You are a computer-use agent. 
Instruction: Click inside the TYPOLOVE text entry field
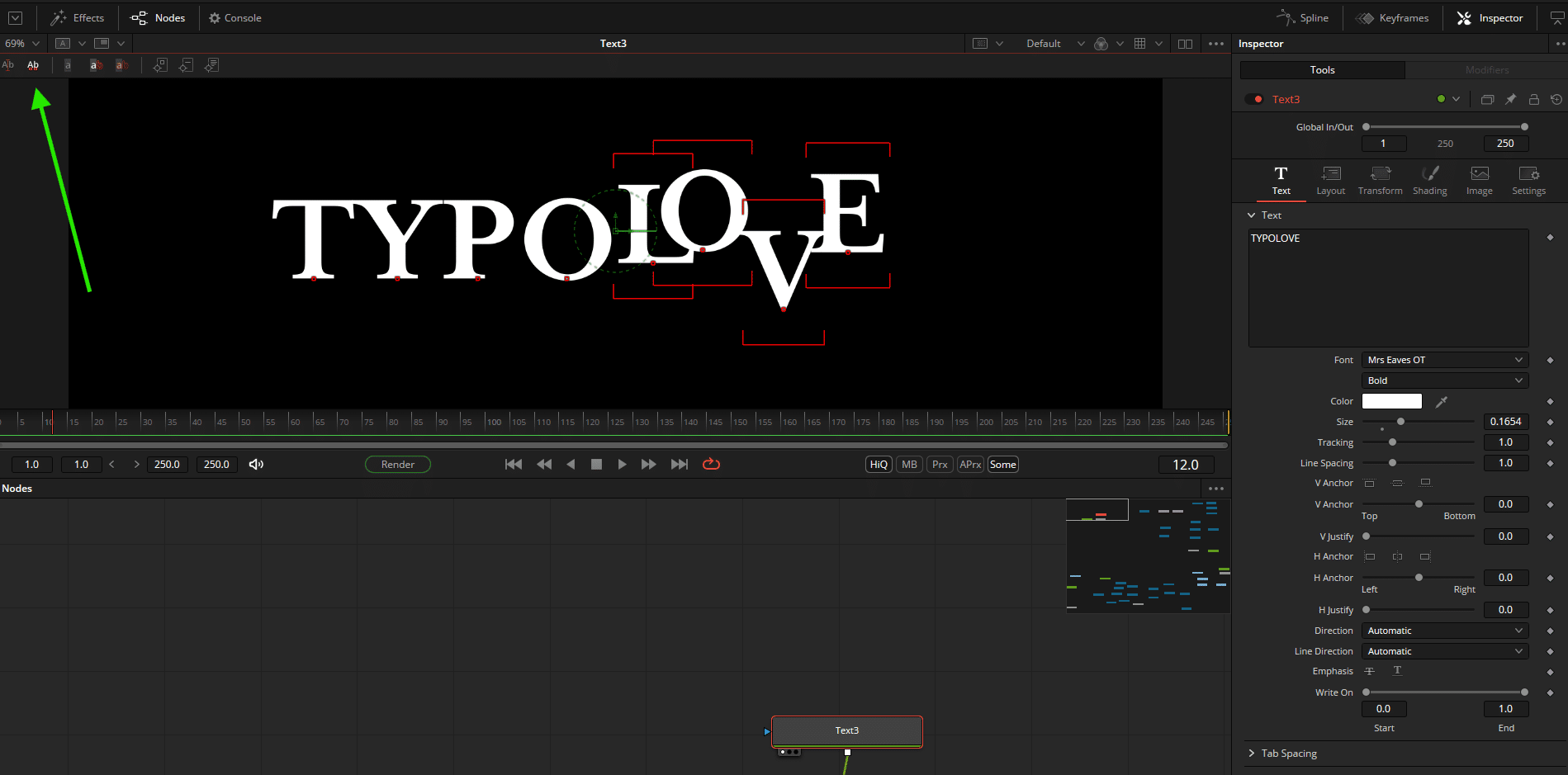coord(1387,287)
